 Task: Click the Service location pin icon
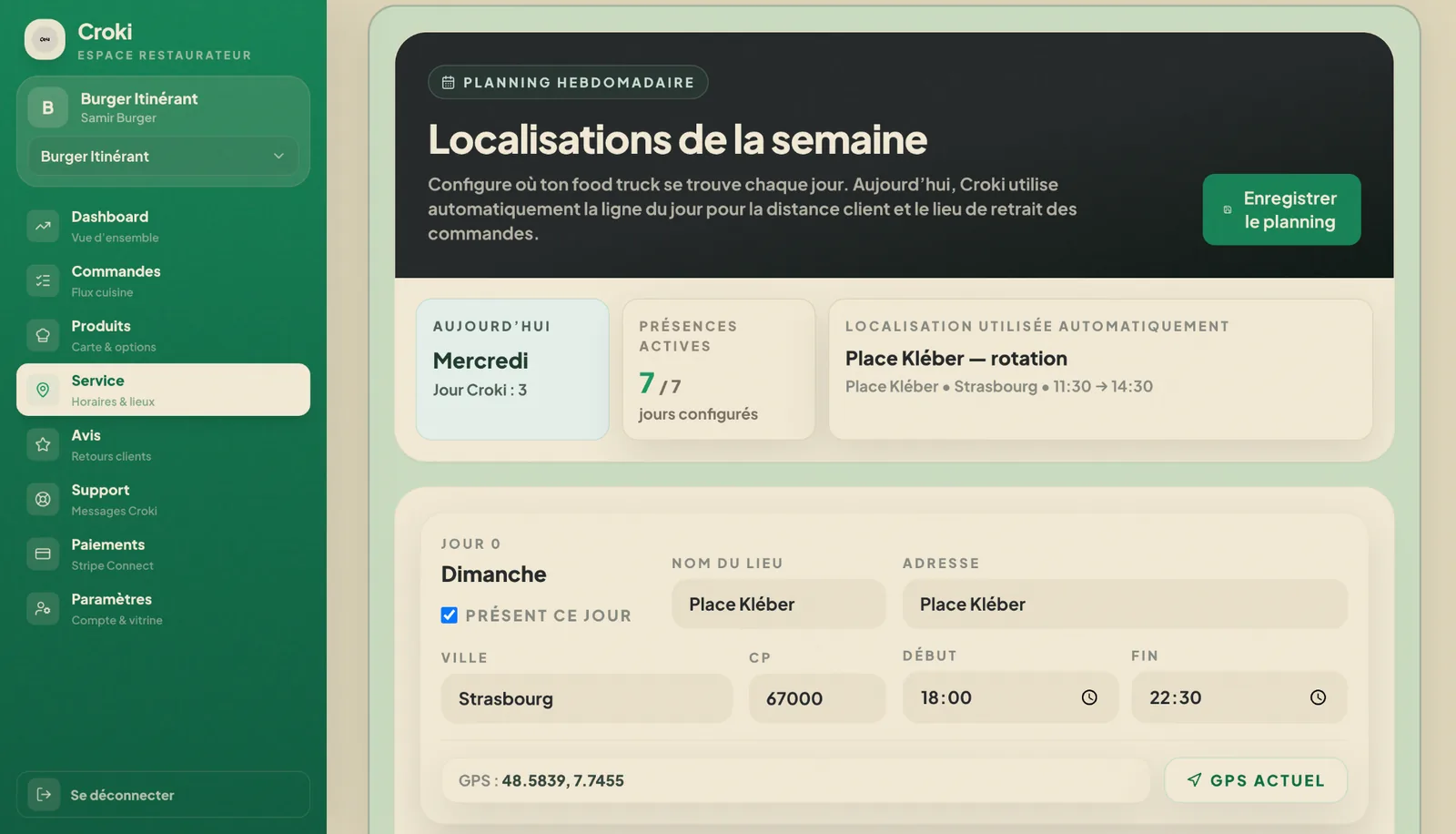click(43, 390)
